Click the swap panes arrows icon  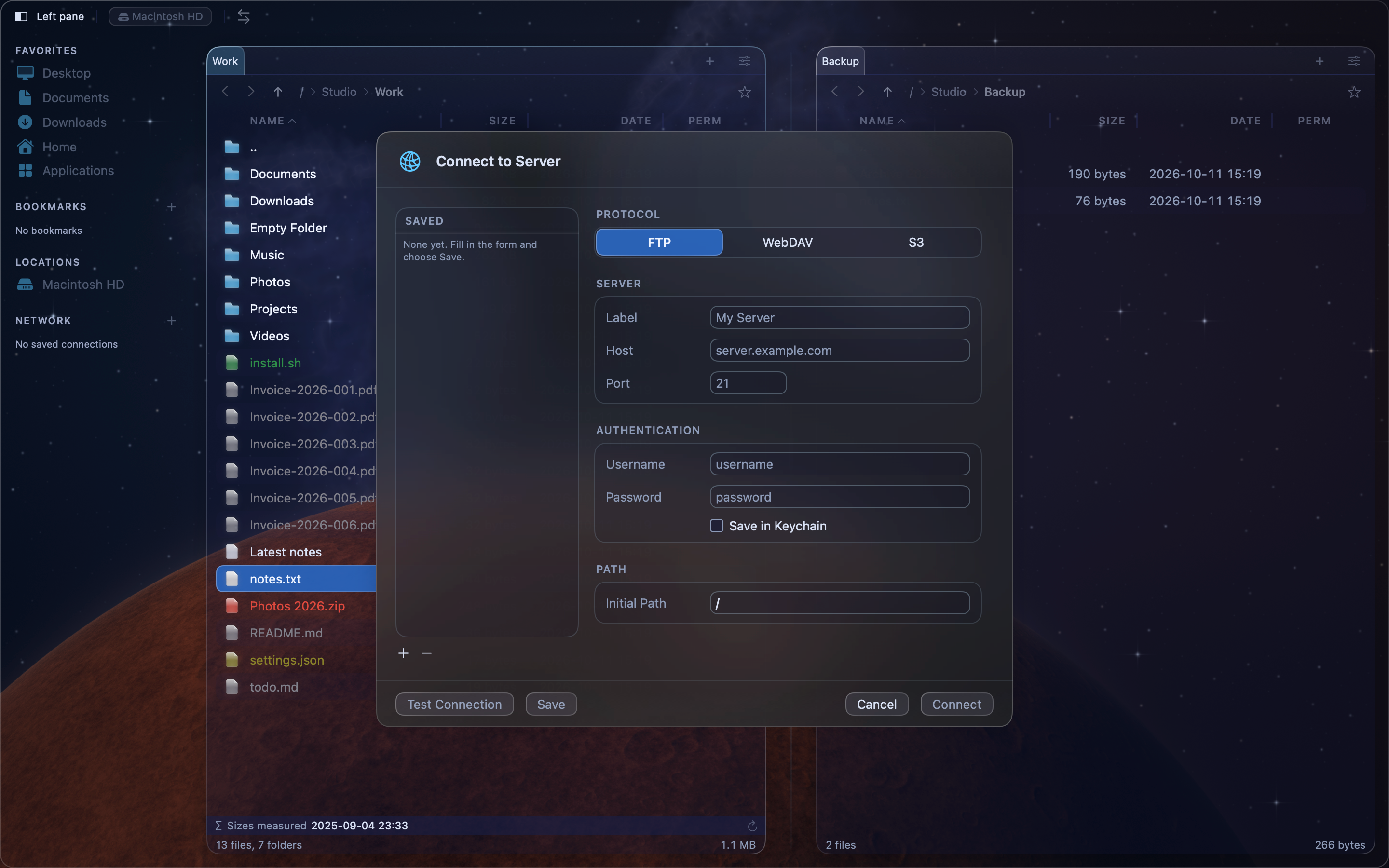[x=244, y=16]
